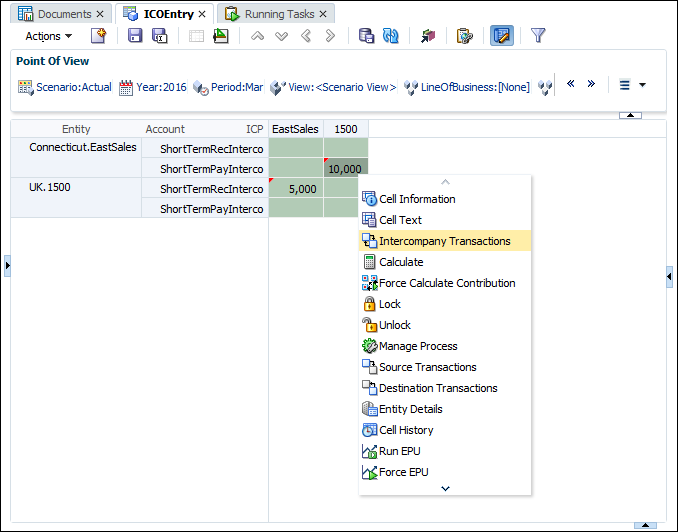Expand the left side panel arrow

point(7,265)
